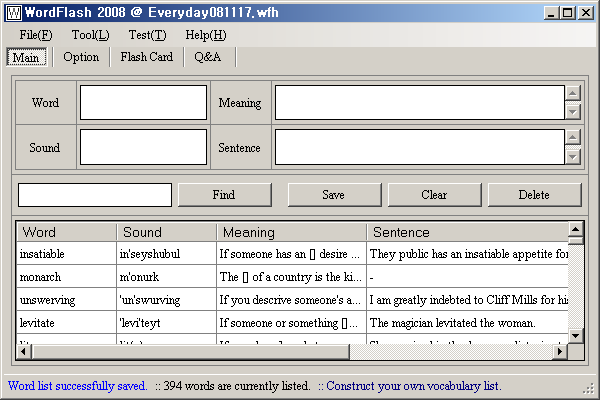This screenshot has height=400, width=600.
Task: Click the Save button
Action: (x=334, y=195)
